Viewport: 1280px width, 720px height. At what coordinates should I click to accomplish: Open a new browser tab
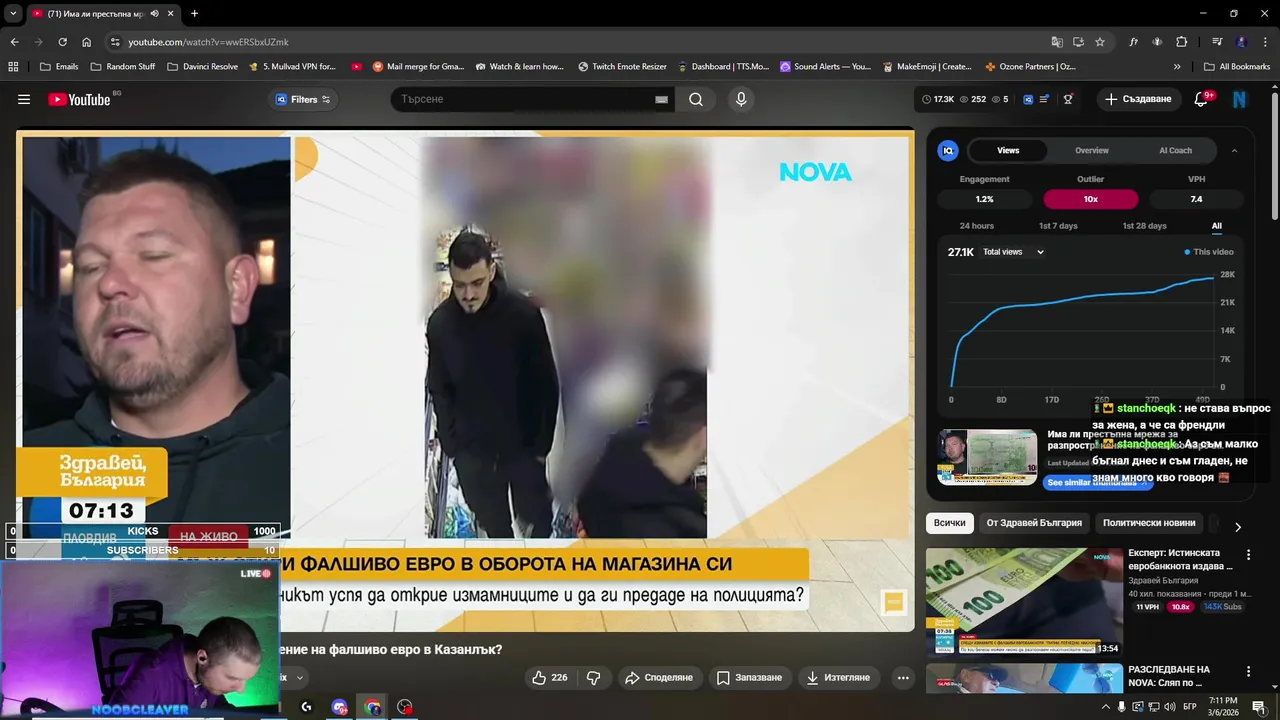(x=194, y=14)
